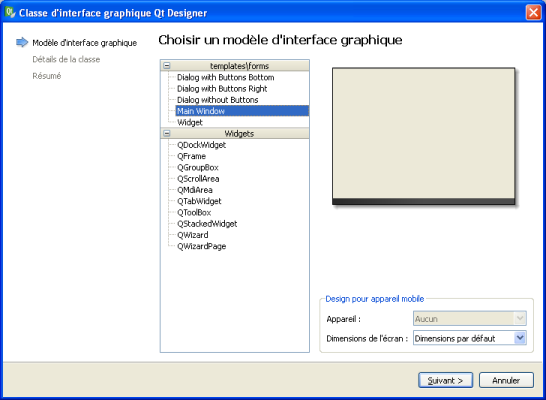
Task: Choose Dialog without Buttons template
Action: pos(218,100)
